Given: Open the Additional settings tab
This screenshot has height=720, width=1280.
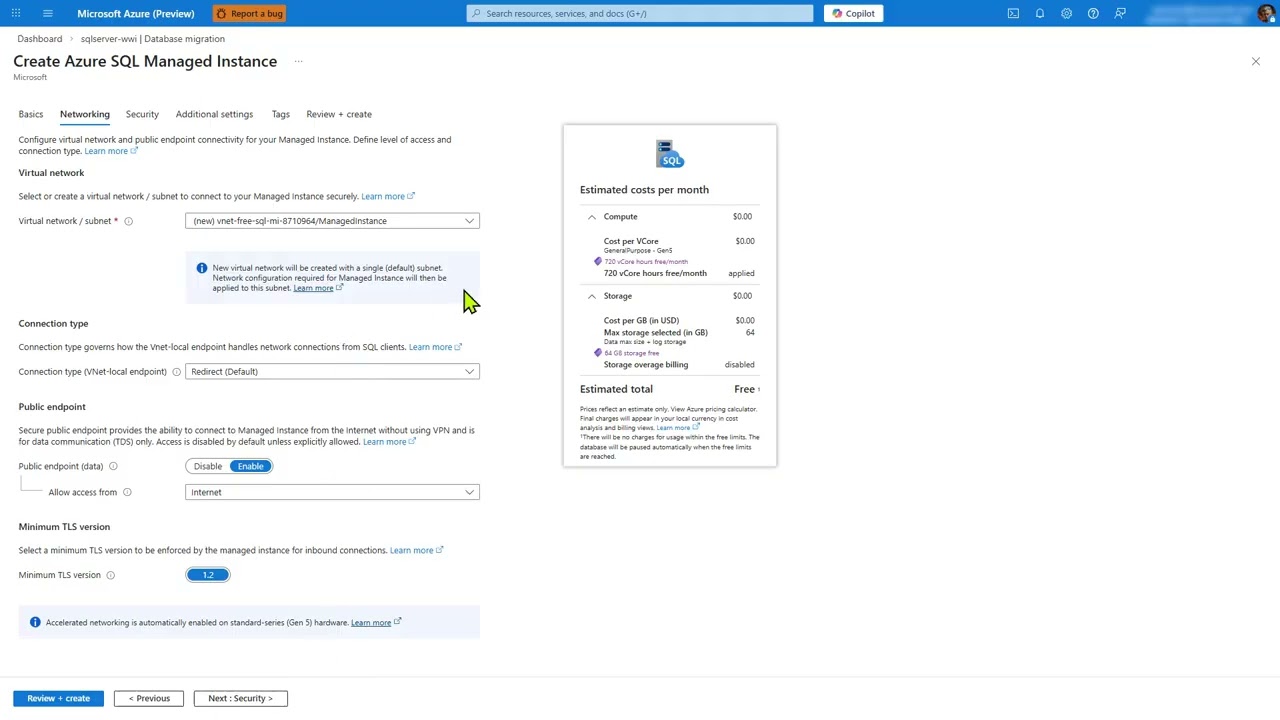Looking at the screenshot, I should click(x=214, y=114).
